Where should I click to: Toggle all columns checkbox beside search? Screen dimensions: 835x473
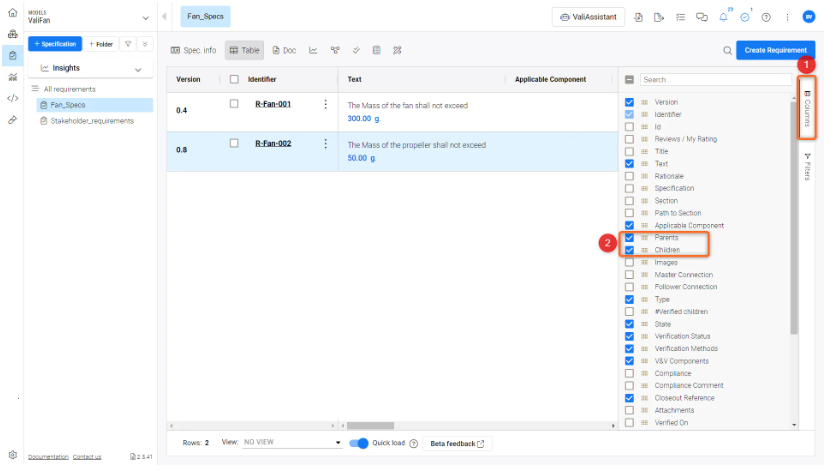pyautogui.click(x=629, y=79)
